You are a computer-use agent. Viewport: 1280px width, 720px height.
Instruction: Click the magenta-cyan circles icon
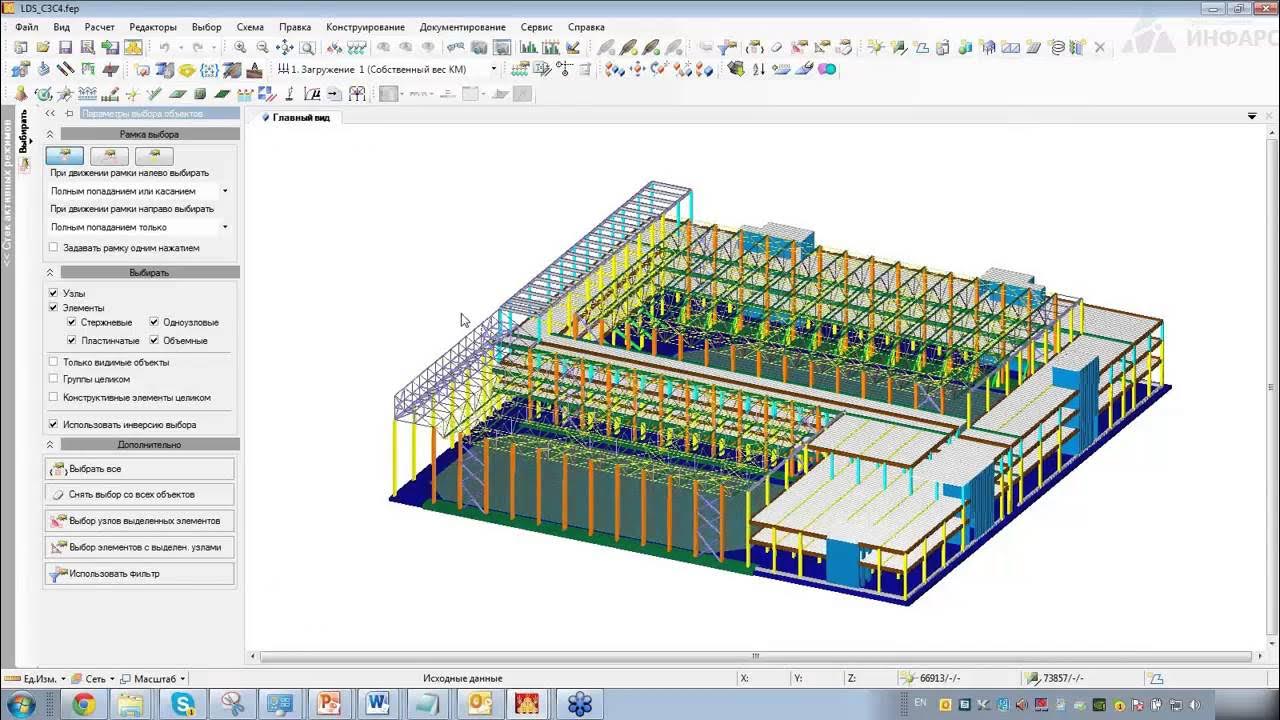click(827, 69)
